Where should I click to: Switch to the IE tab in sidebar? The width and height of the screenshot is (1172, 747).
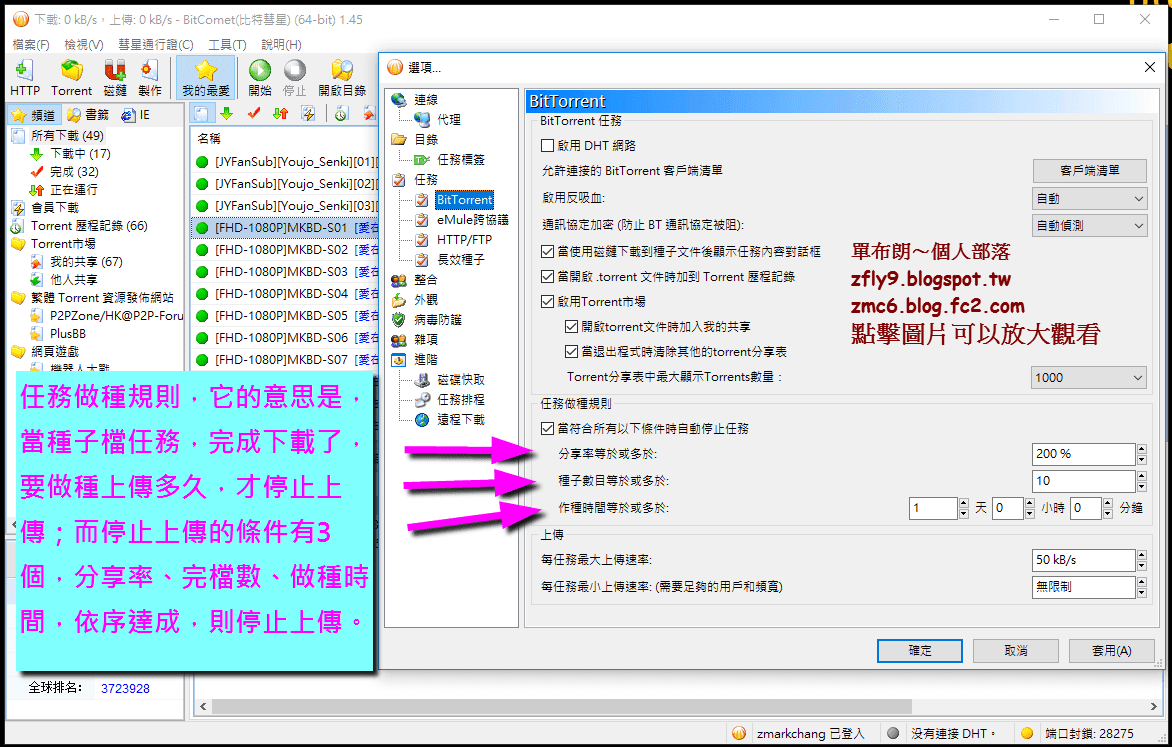(x=137, y=114)
